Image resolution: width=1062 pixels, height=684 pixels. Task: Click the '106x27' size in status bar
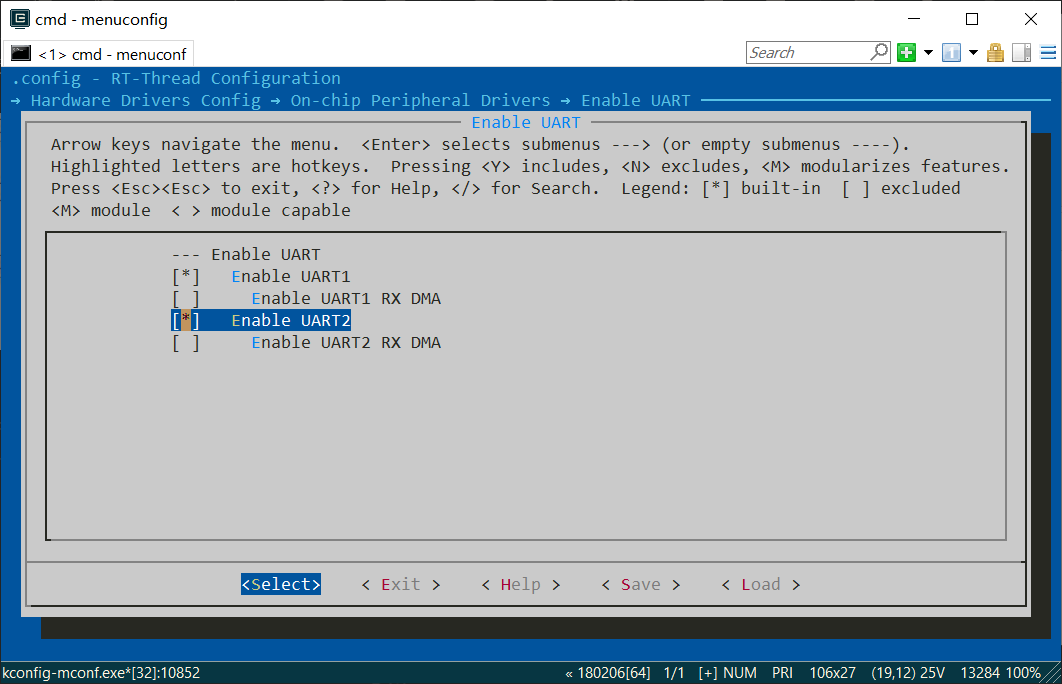832,673
